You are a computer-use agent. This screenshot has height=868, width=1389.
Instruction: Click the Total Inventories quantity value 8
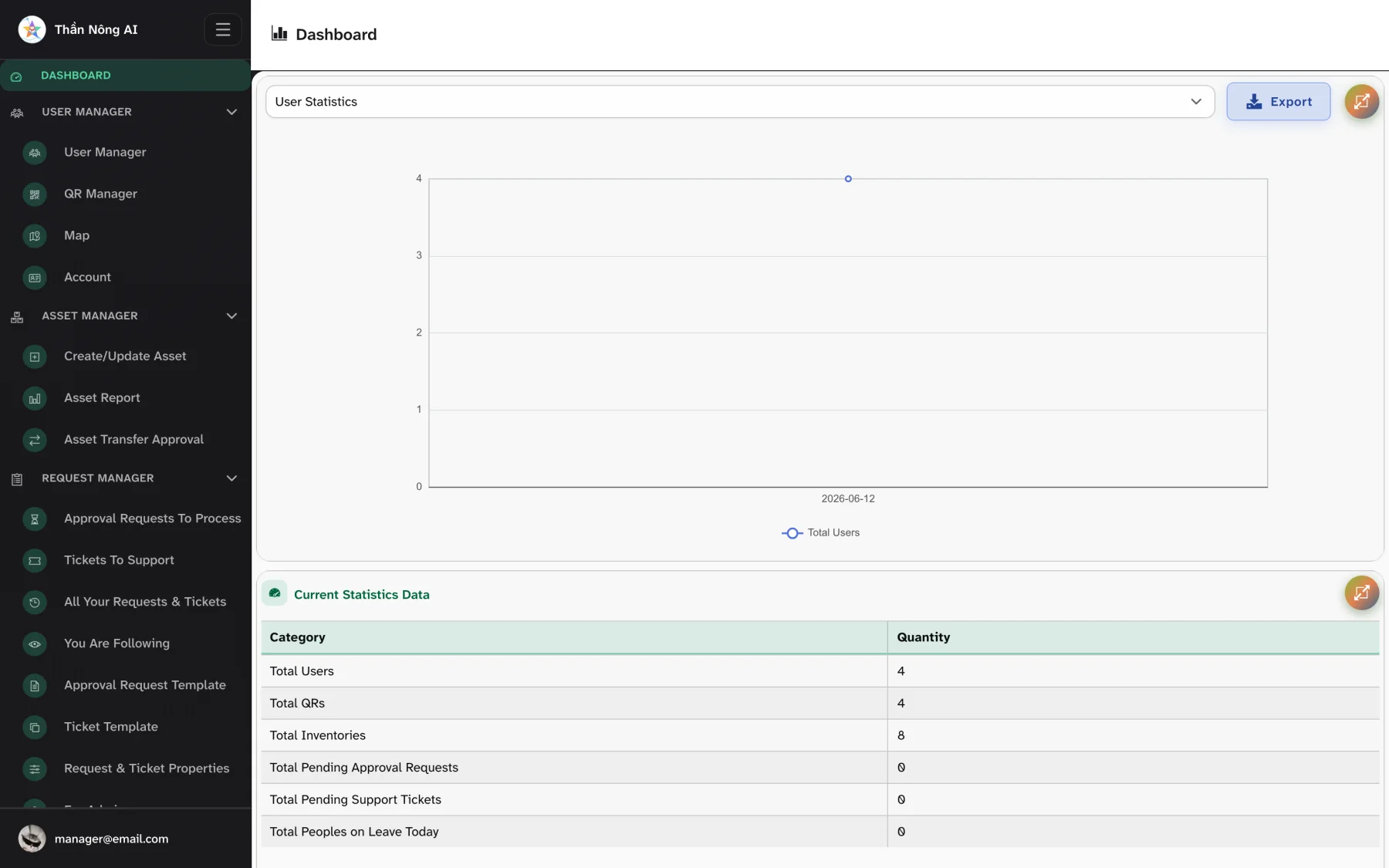coord(901,736)
